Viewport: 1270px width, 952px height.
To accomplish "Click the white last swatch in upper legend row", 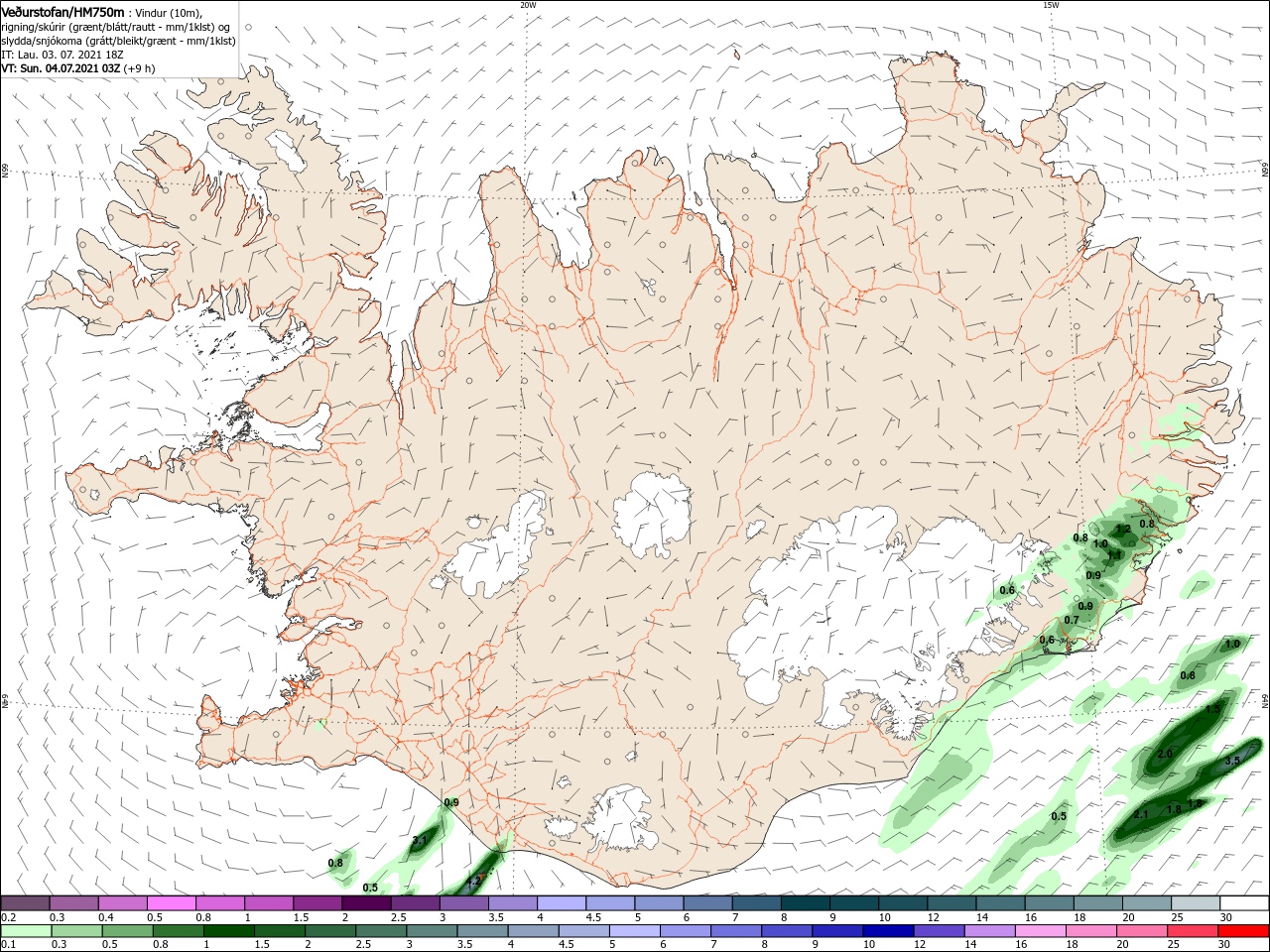I will (1244, 903).
